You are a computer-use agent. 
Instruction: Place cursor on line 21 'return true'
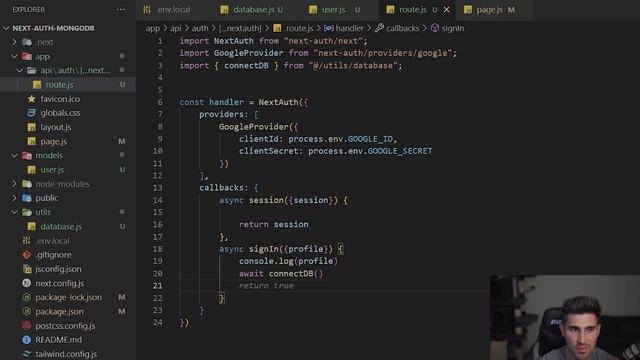pyautogui.click(x=266, y=286)
